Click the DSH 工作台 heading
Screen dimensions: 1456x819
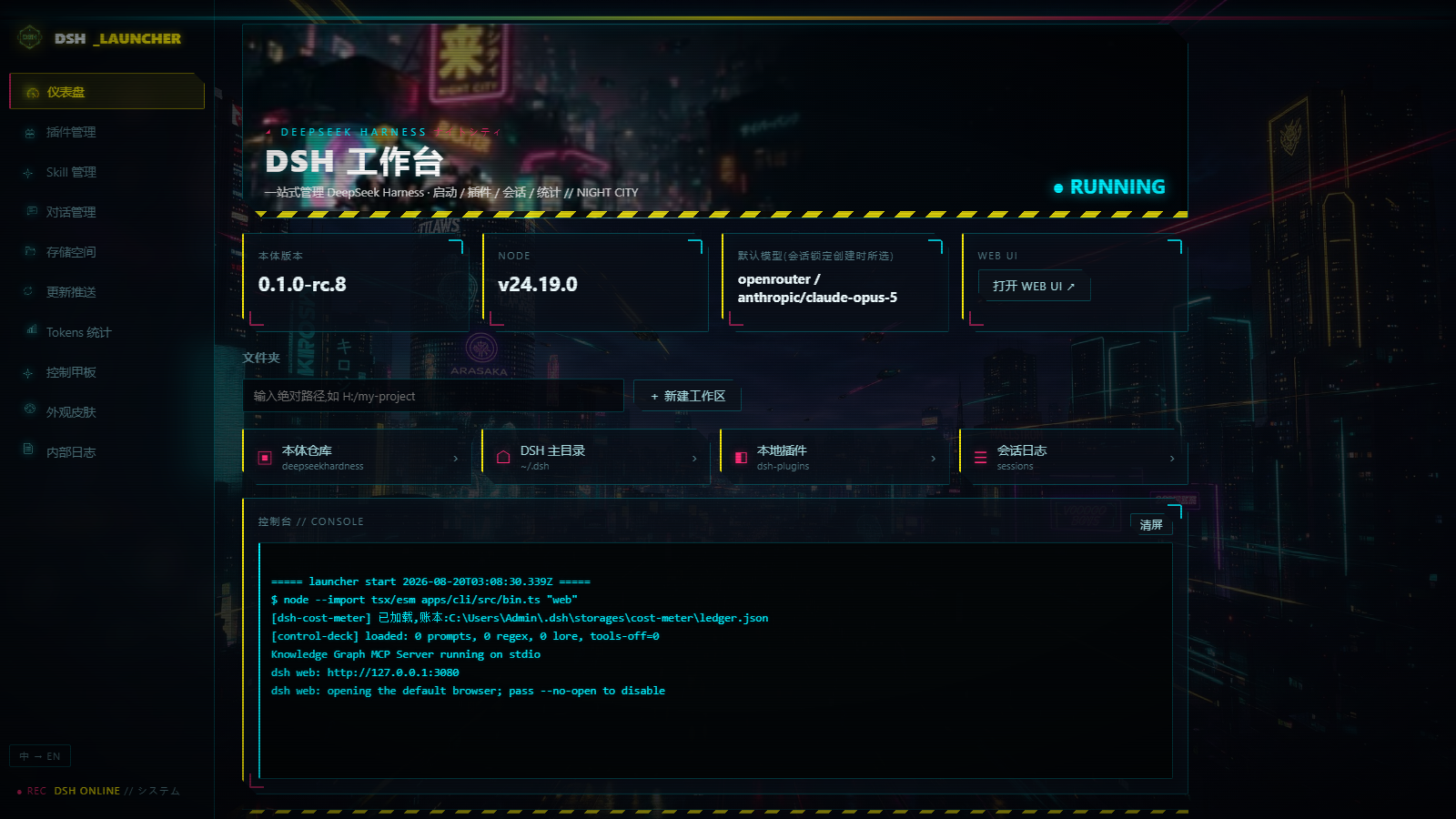pyautogui.click(x=354, y=162)
